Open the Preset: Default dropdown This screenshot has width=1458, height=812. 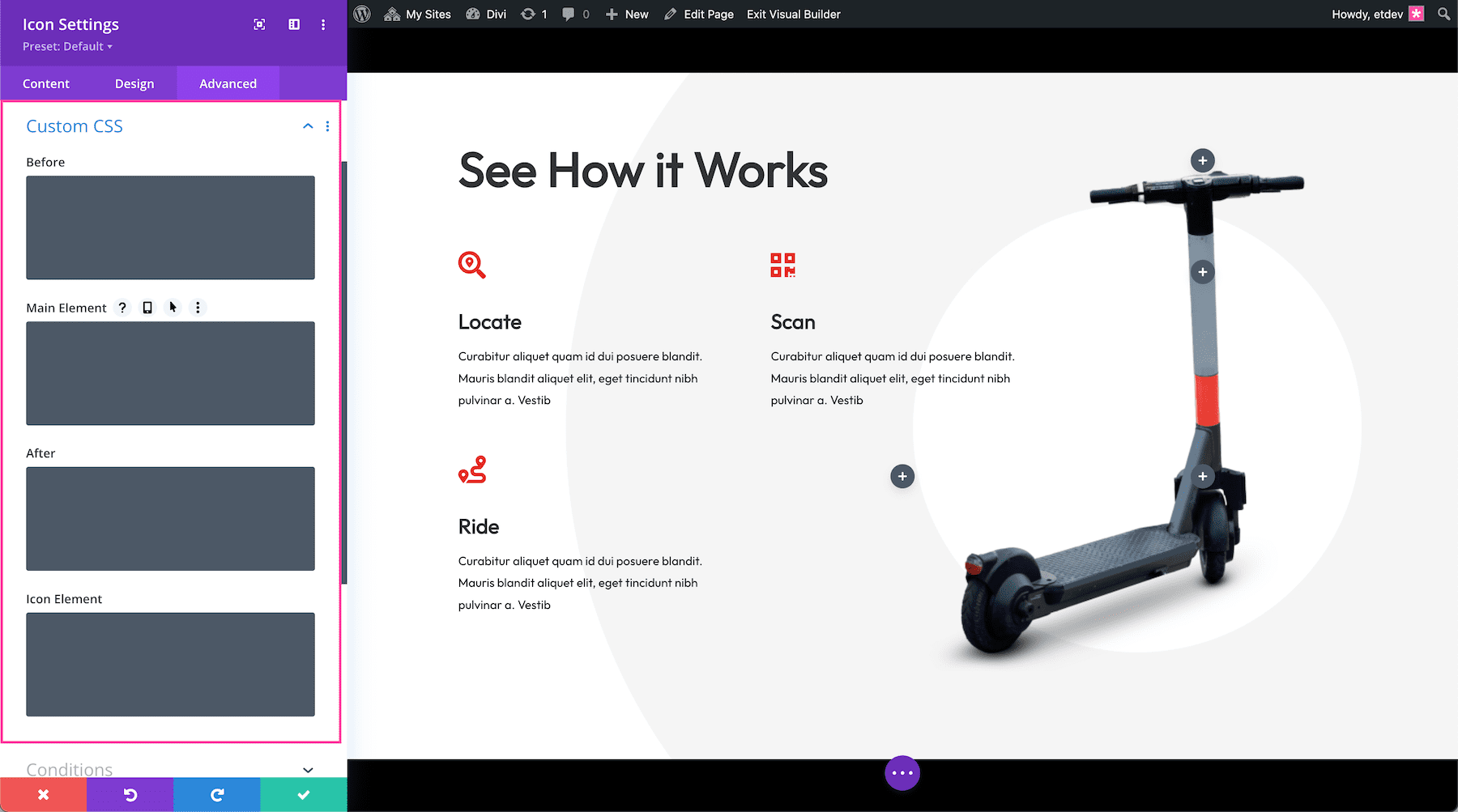click(66, 46)
